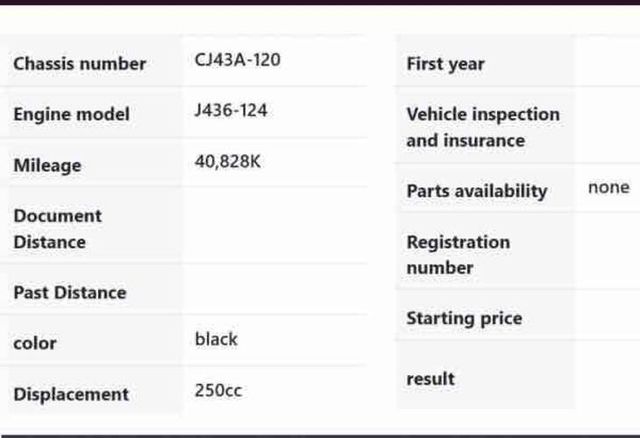Click the Vehicle inspection and insurance label
The width and height of the screenshot is (640, 438).
(482, 127)
